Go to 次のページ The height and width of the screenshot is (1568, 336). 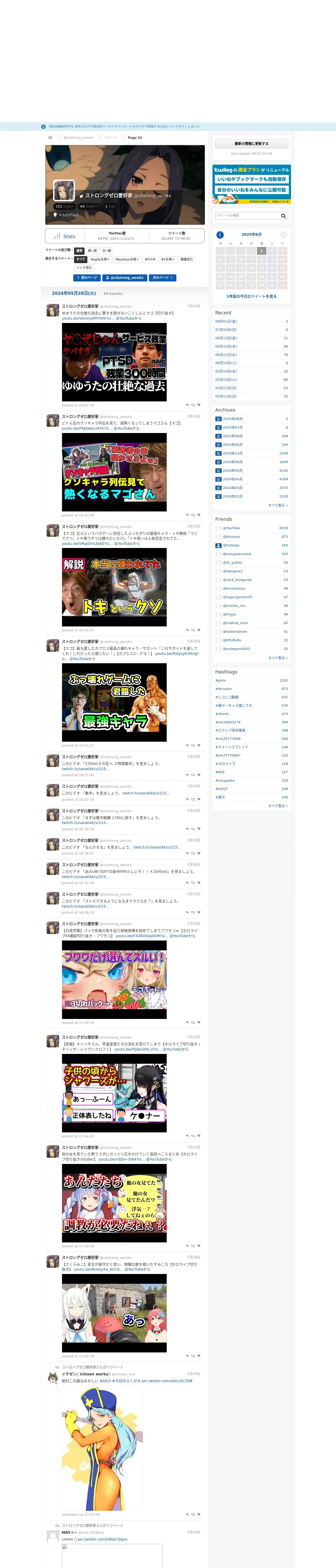click(x=163, y=278)
